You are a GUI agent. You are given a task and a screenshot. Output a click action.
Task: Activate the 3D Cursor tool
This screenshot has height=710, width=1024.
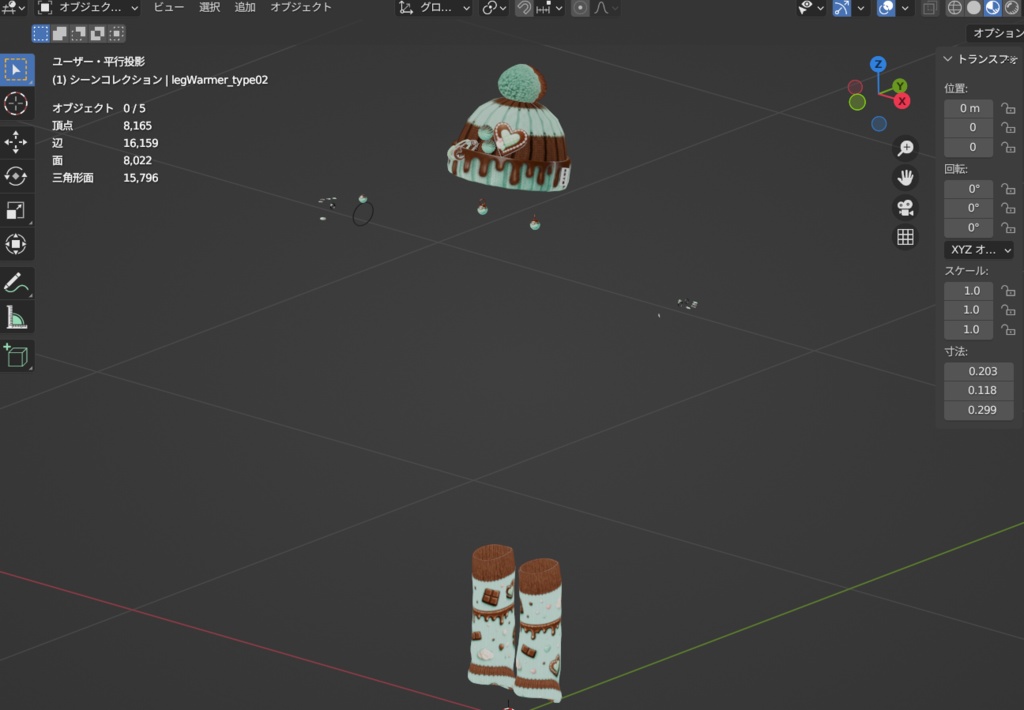[16, 104]
